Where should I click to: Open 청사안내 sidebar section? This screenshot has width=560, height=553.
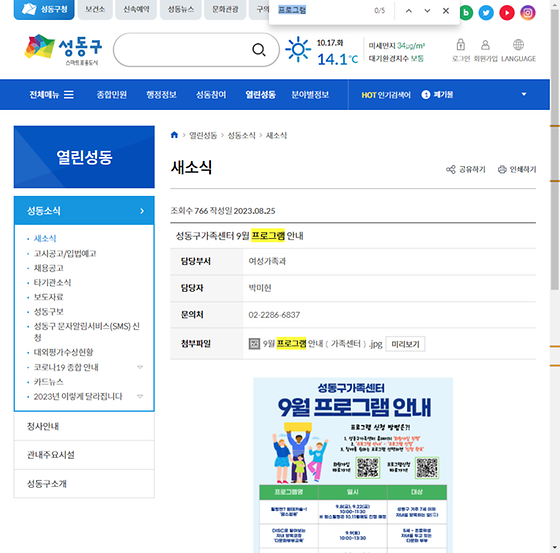[x=84, y=426]
